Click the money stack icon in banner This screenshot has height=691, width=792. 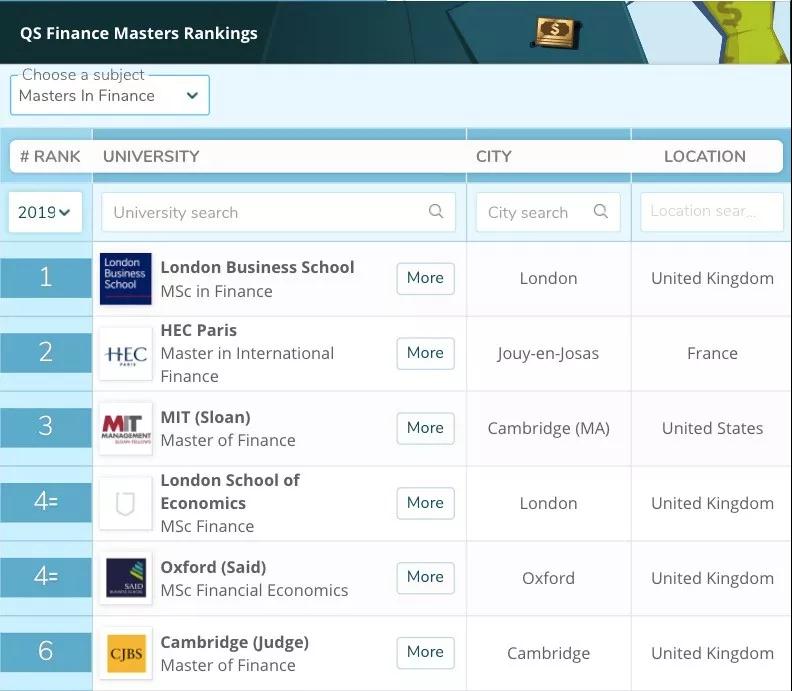(x=556, y=32)
